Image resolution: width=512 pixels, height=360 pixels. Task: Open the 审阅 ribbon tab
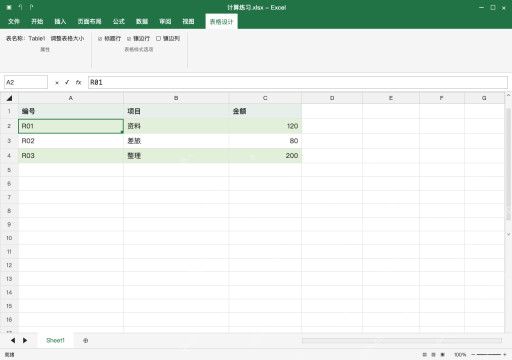click(165, 22)
